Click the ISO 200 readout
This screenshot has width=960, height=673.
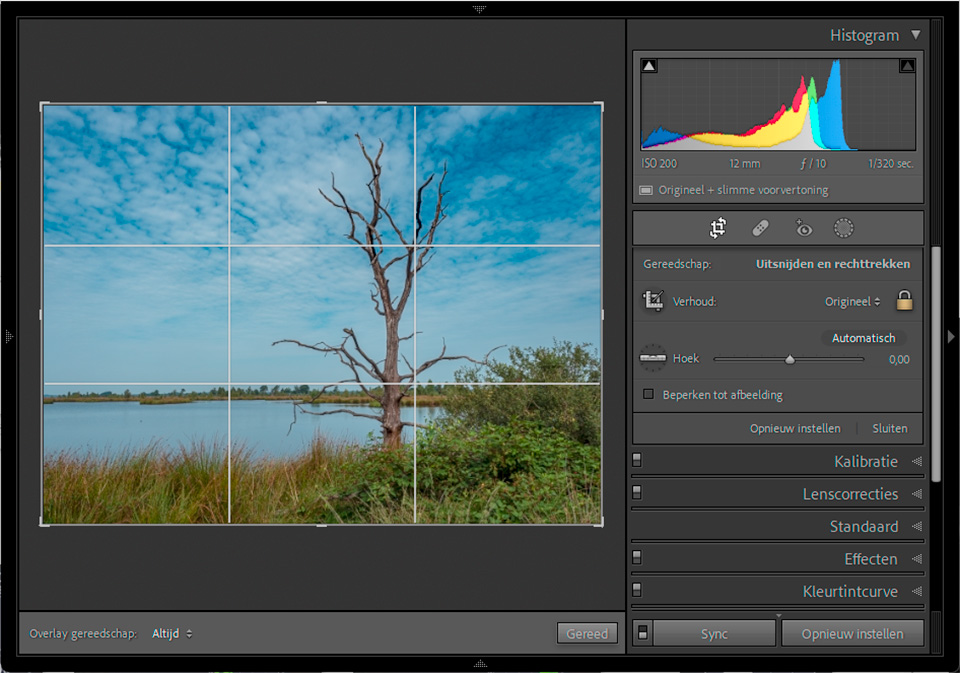click(659, 164)
